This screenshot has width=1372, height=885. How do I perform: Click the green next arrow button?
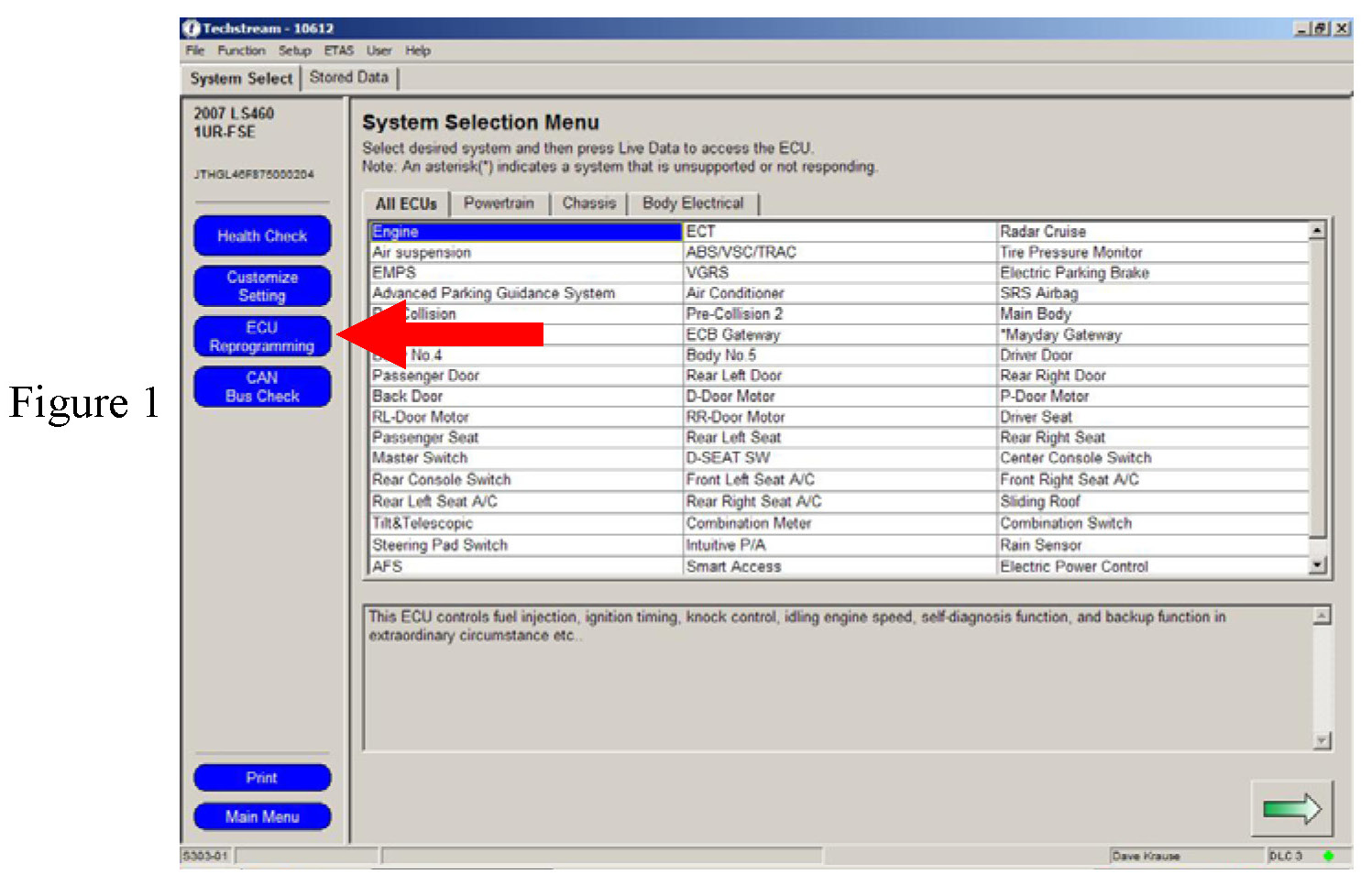1291,808
